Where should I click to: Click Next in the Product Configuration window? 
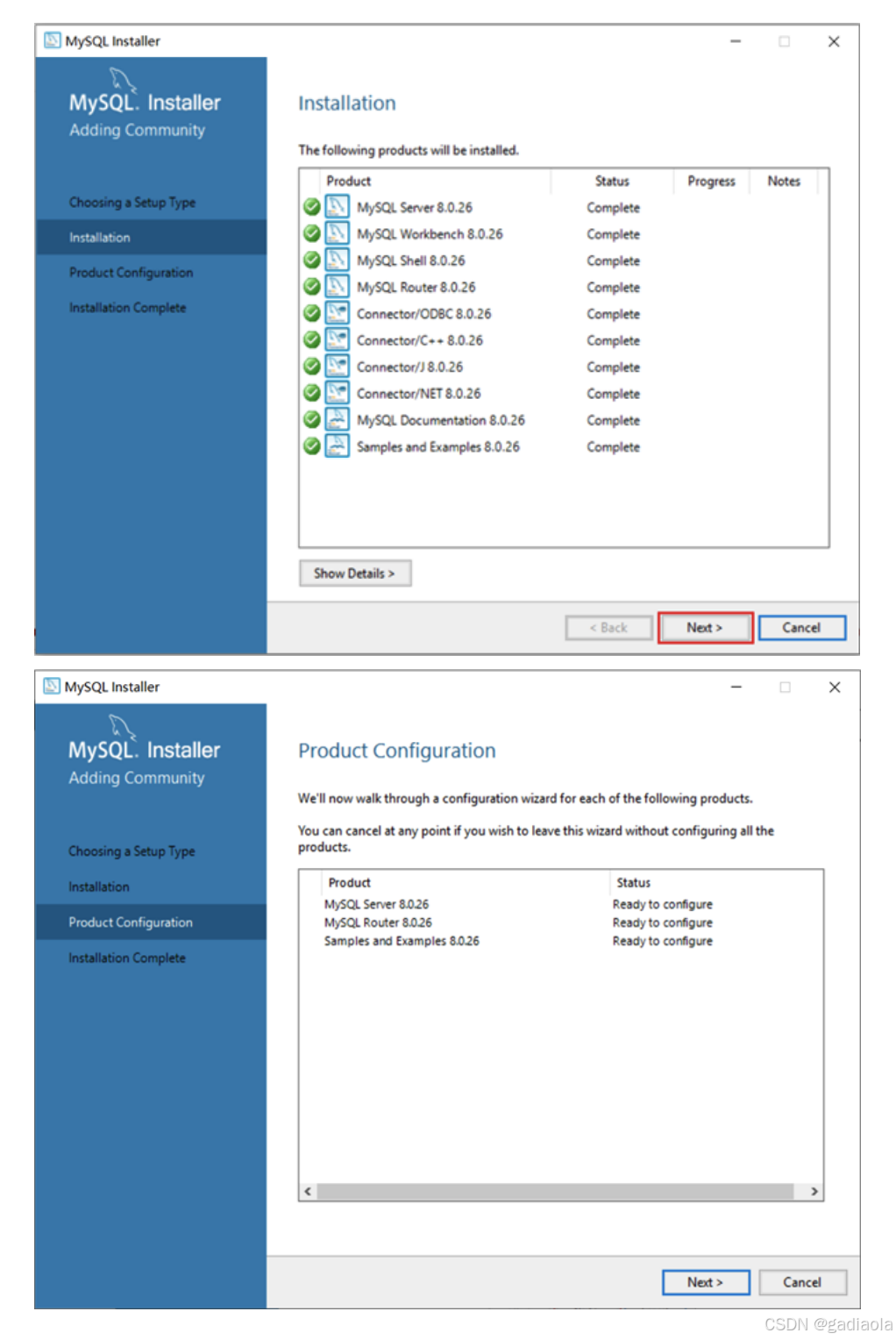point(706,1282)
